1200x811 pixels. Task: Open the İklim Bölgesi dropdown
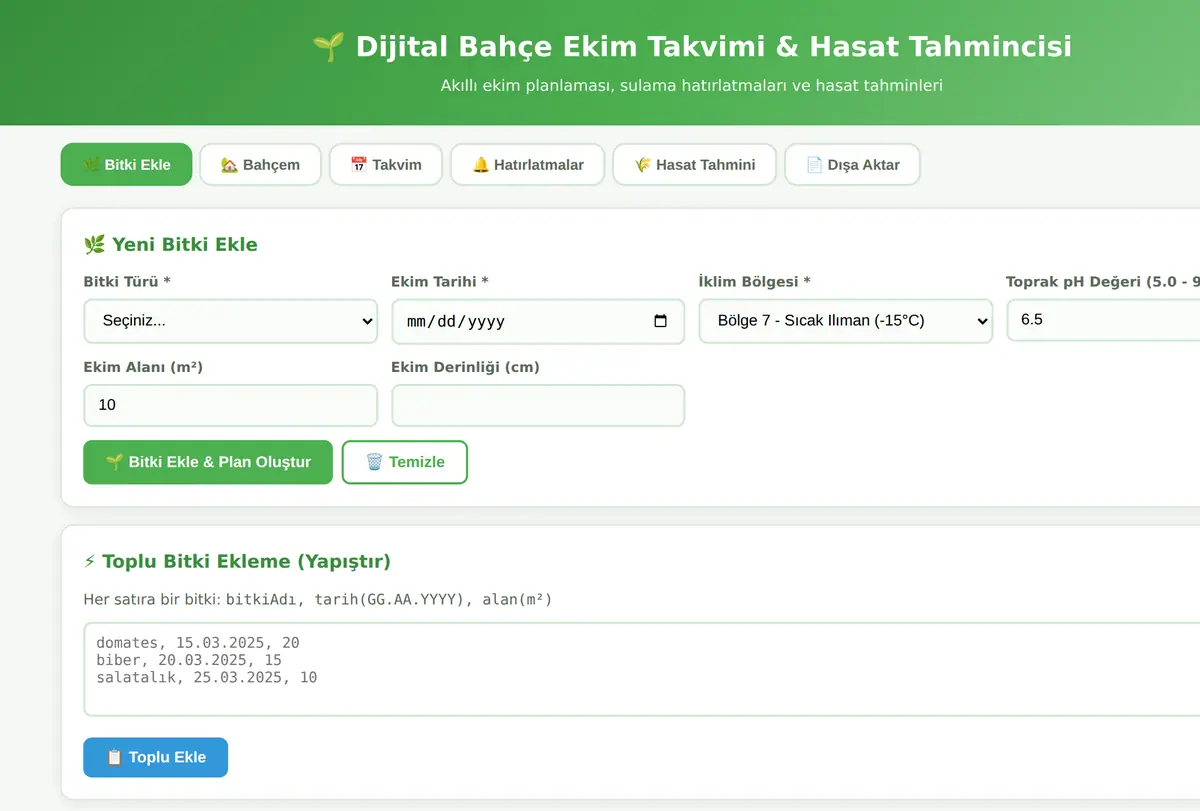pyautogui.click(x=846, y=321)
